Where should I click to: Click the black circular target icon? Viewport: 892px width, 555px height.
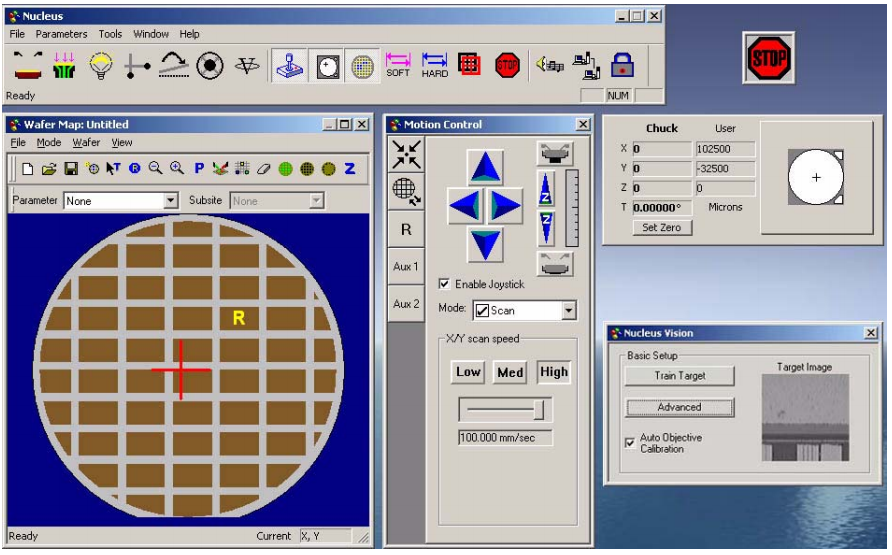[x=210, y=66]
